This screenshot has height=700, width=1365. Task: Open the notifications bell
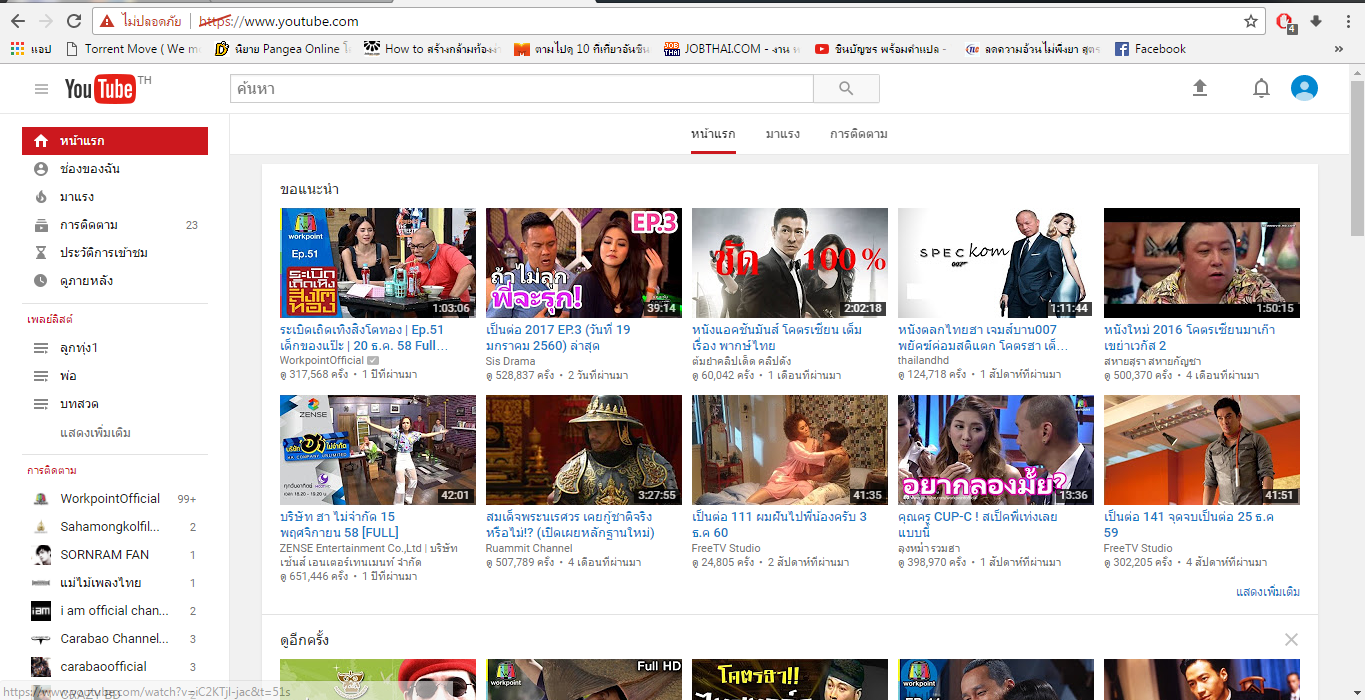click(x=1261, y=89)
